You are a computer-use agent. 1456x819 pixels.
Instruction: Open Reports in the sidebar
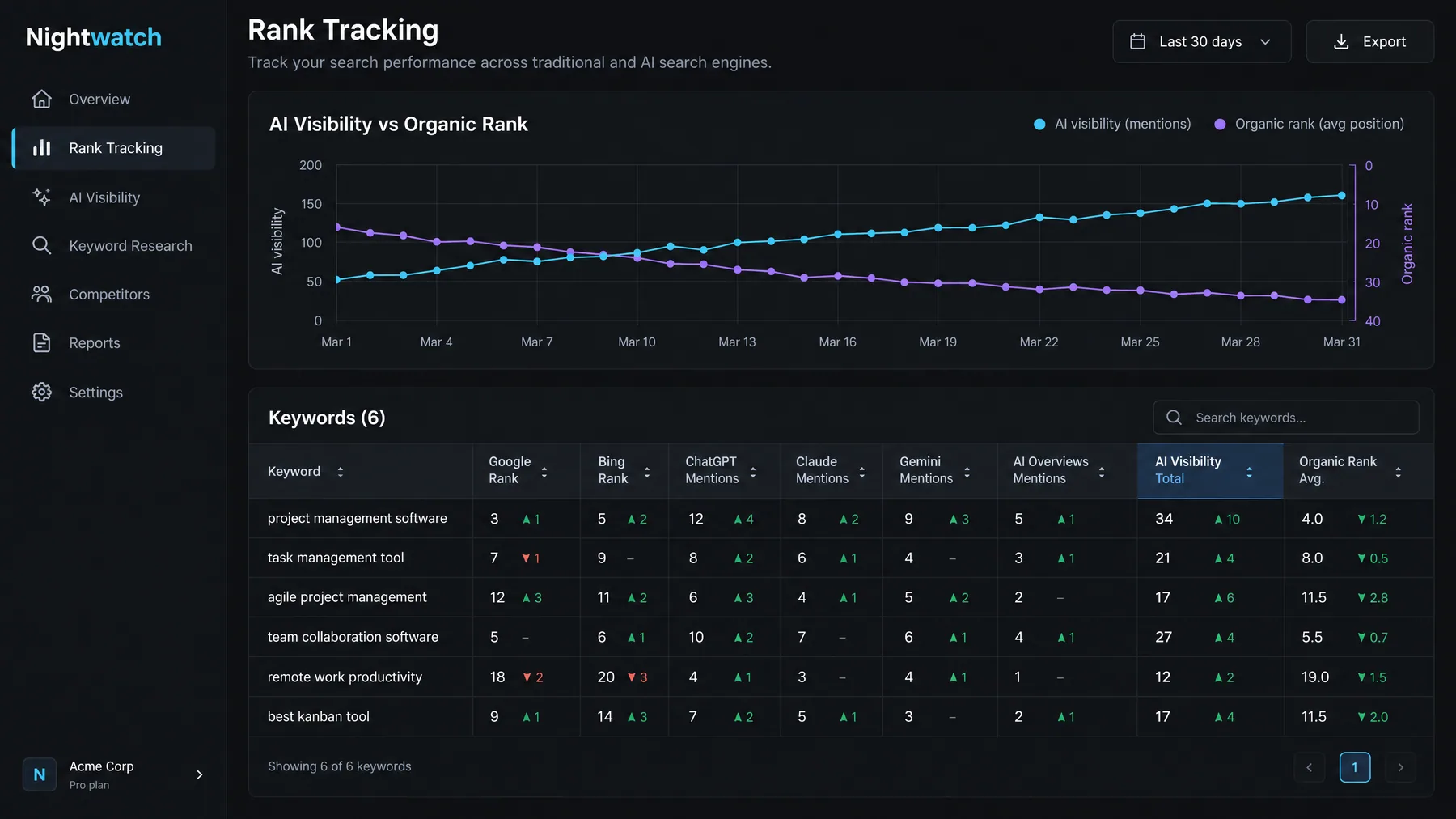coord(114,342)
